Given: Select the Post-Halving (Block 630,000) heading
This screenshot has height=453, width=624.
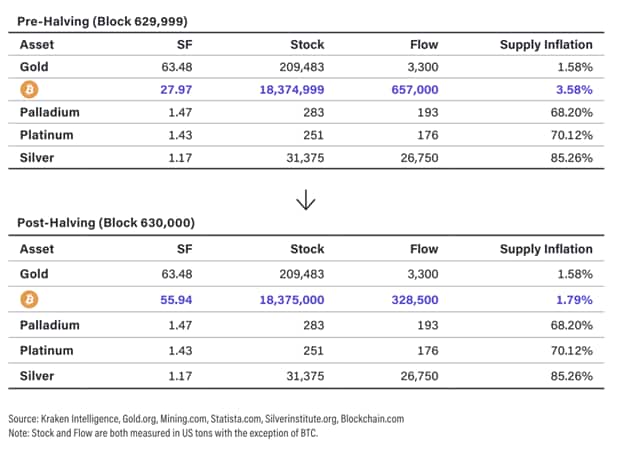Looking at the screenshot, I should 108,222.
